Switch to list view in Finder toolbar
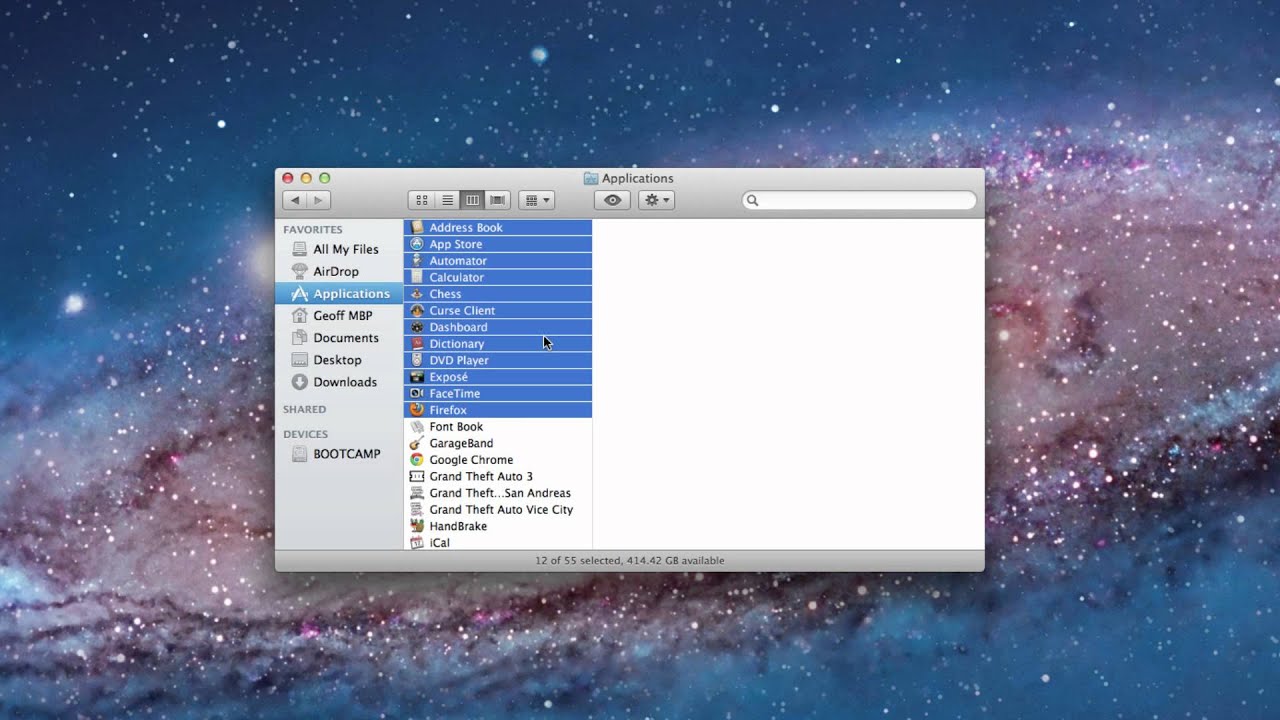Image resolution: width=1280 pixels, height=720 pixels. pos(447,200)
